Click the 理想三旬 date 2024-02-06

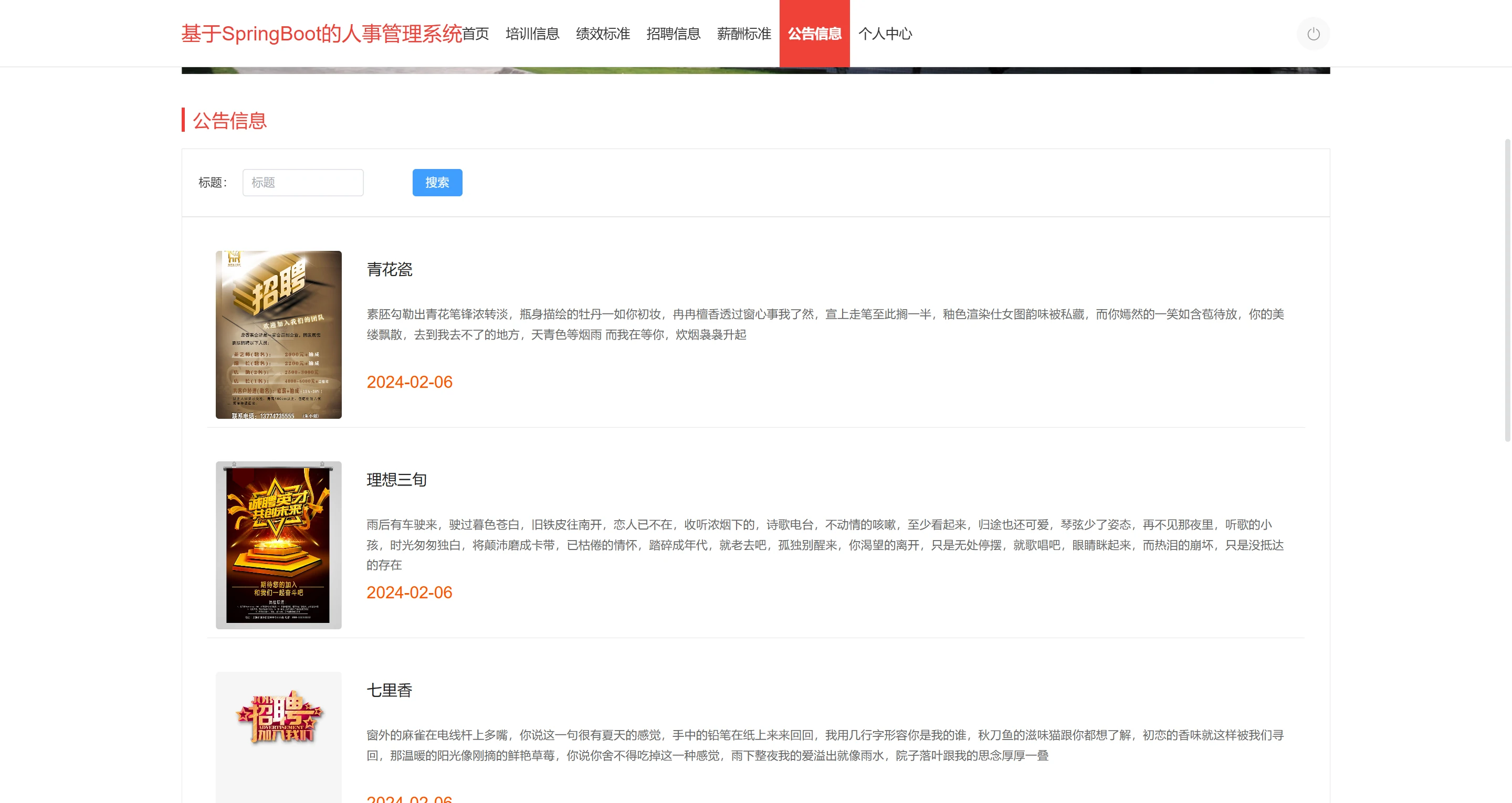[x=409, y=592]
